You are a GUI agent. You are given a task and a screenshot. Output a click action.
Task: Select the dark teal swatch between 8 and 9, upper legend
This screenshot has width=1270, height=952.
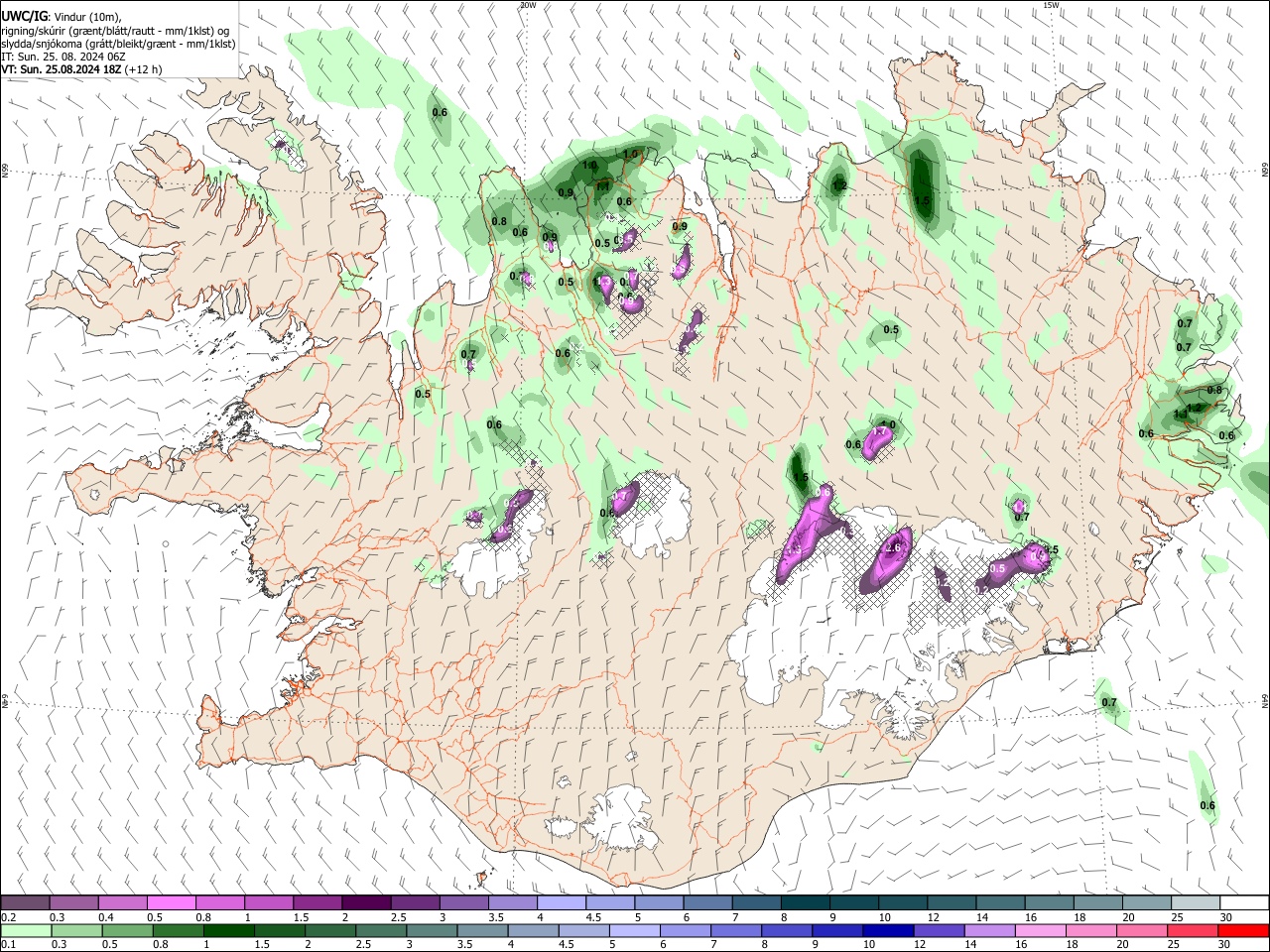(806, 902)
